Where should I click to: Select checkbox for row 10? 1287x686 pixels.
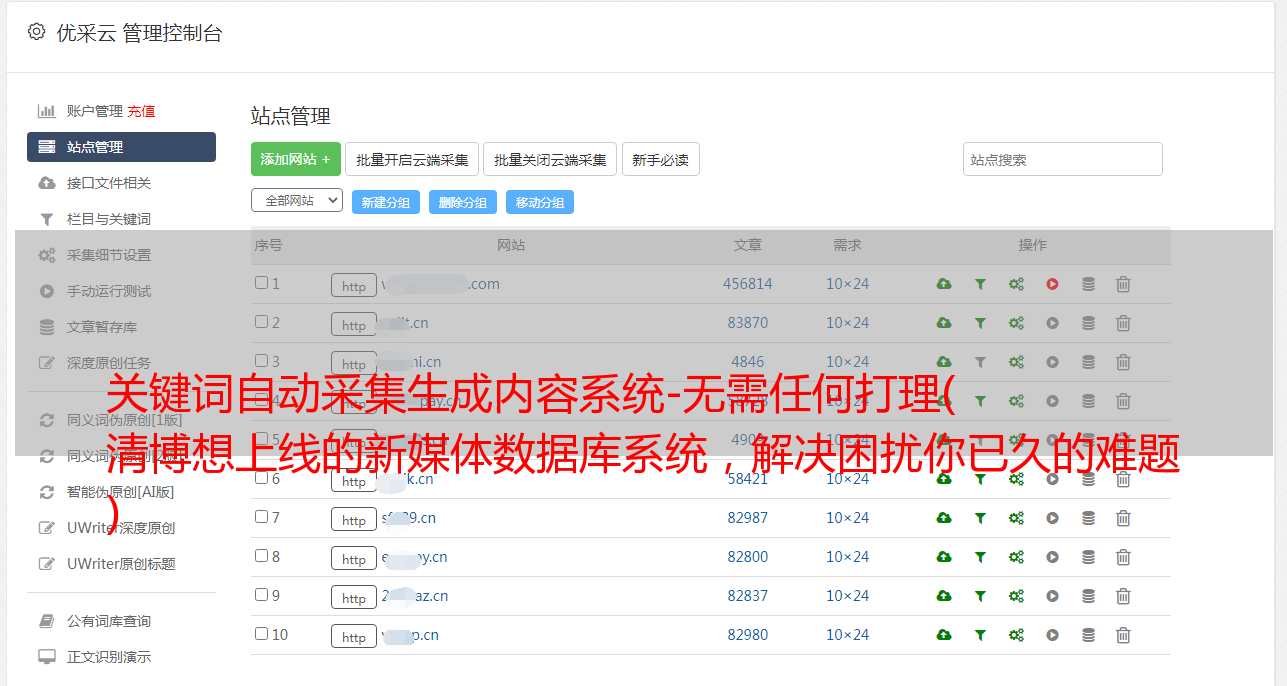[261, 634]
